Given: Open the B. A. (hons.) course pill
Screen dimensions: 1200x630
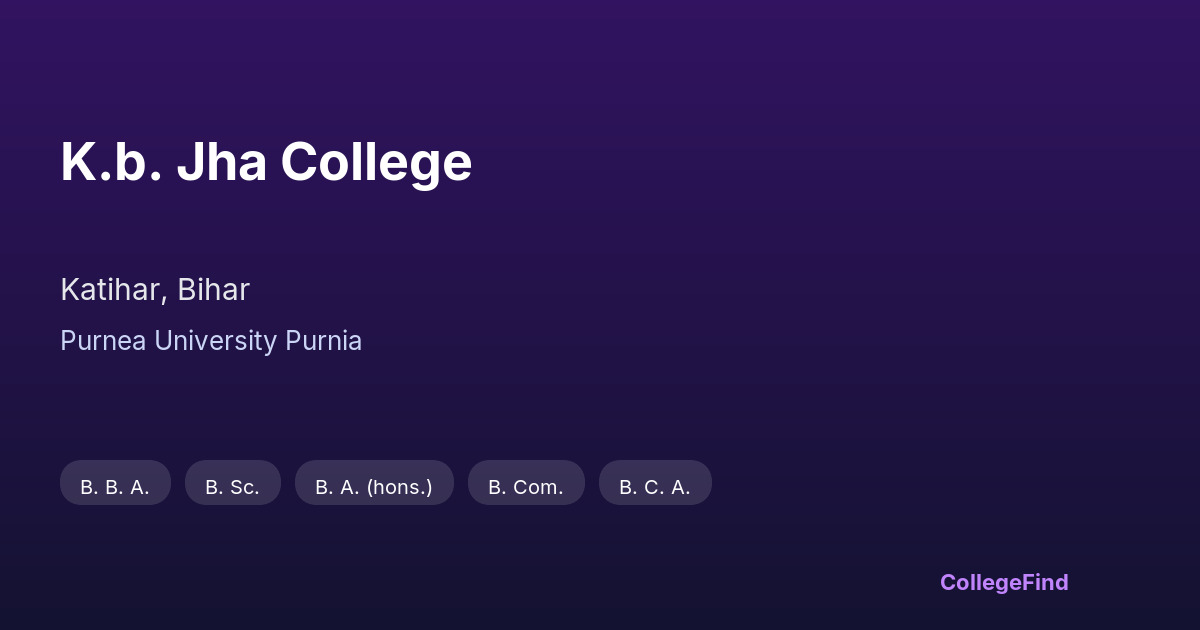Looking at the screenshot, I should 374,483.
